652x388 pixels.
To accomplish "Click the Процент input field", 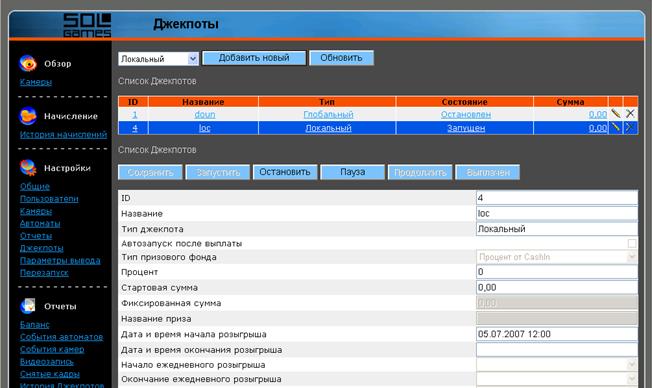I will (x=557, y=272).
